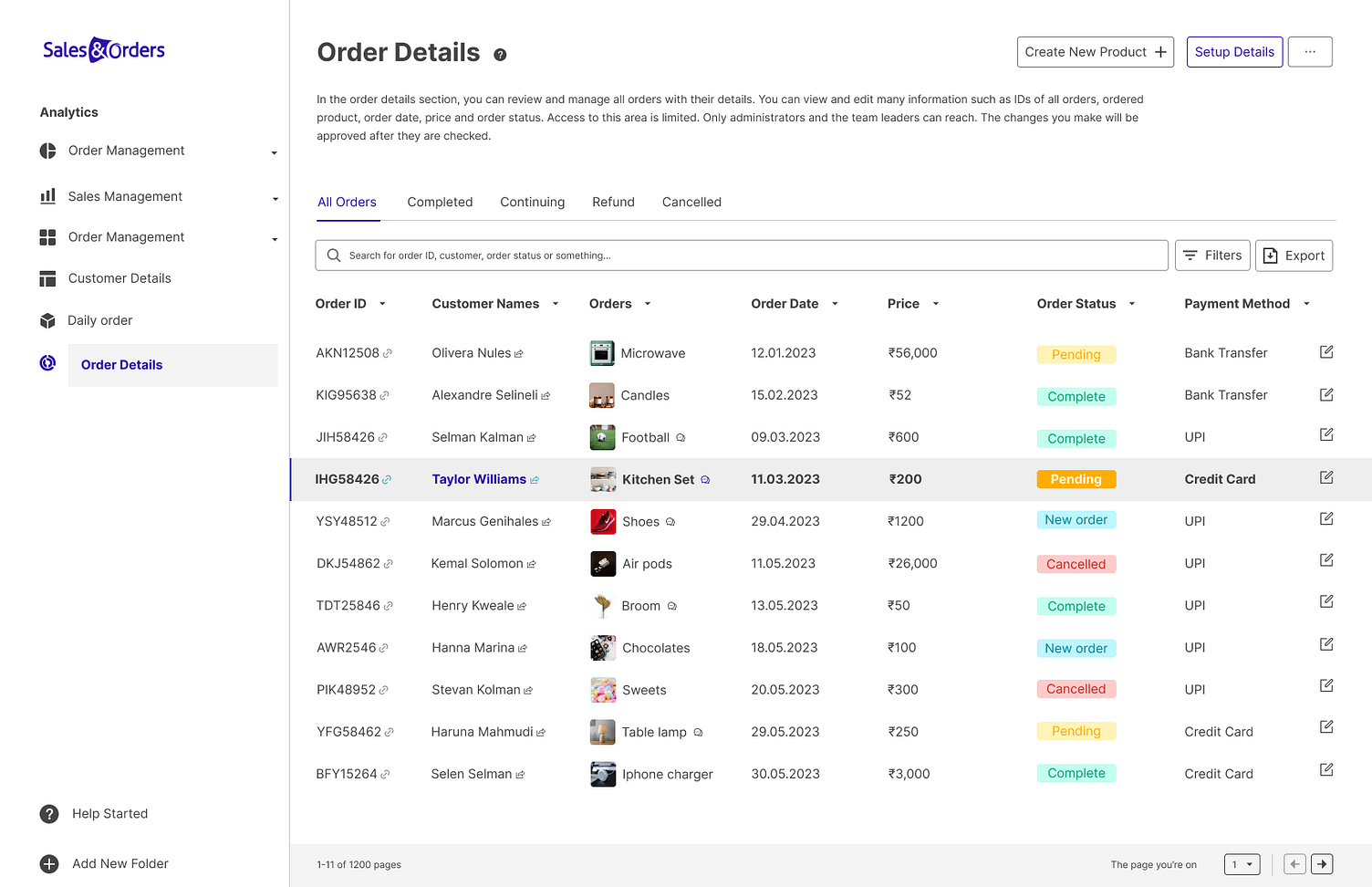The width and height of the screenshot is (1372, 887).
Task: Open the Price column sort dropdown
Action: click(935, 304)
